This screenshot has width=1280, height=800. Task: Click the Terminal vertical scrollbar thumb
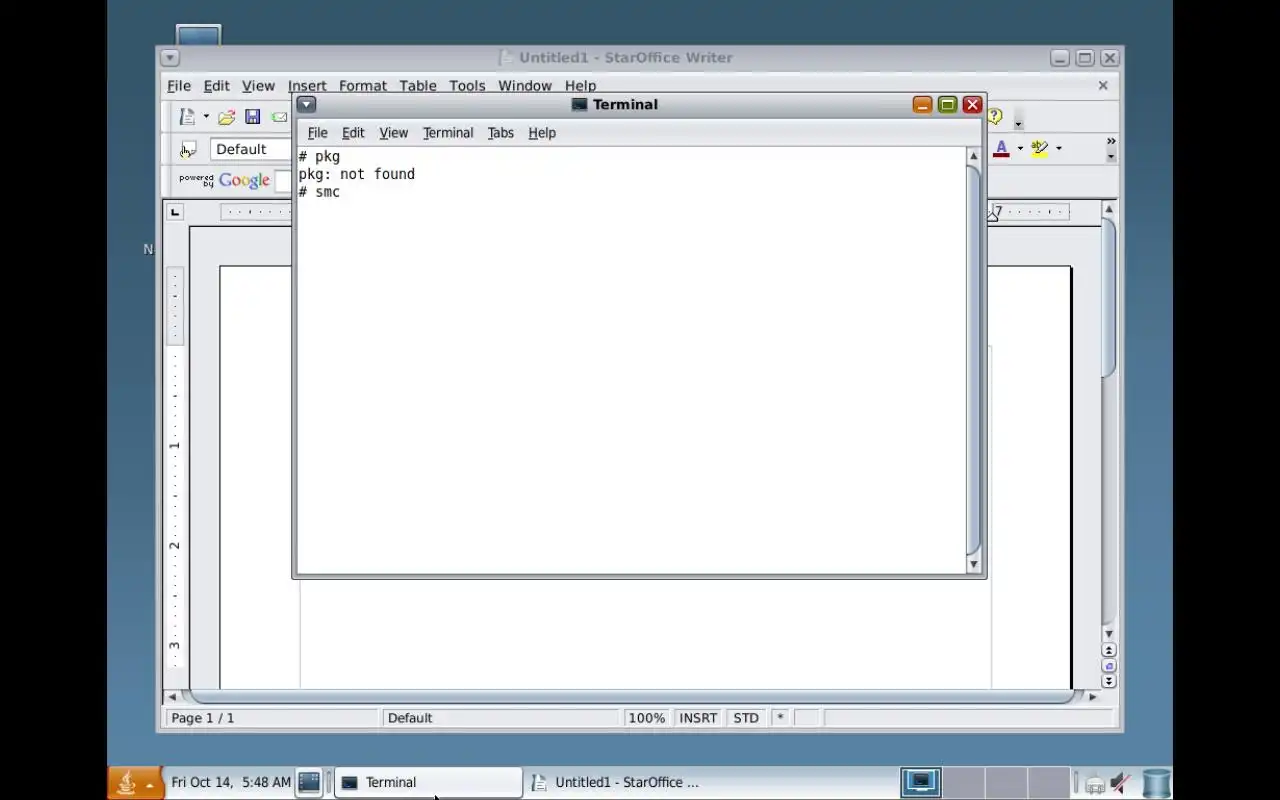point(973,360)
